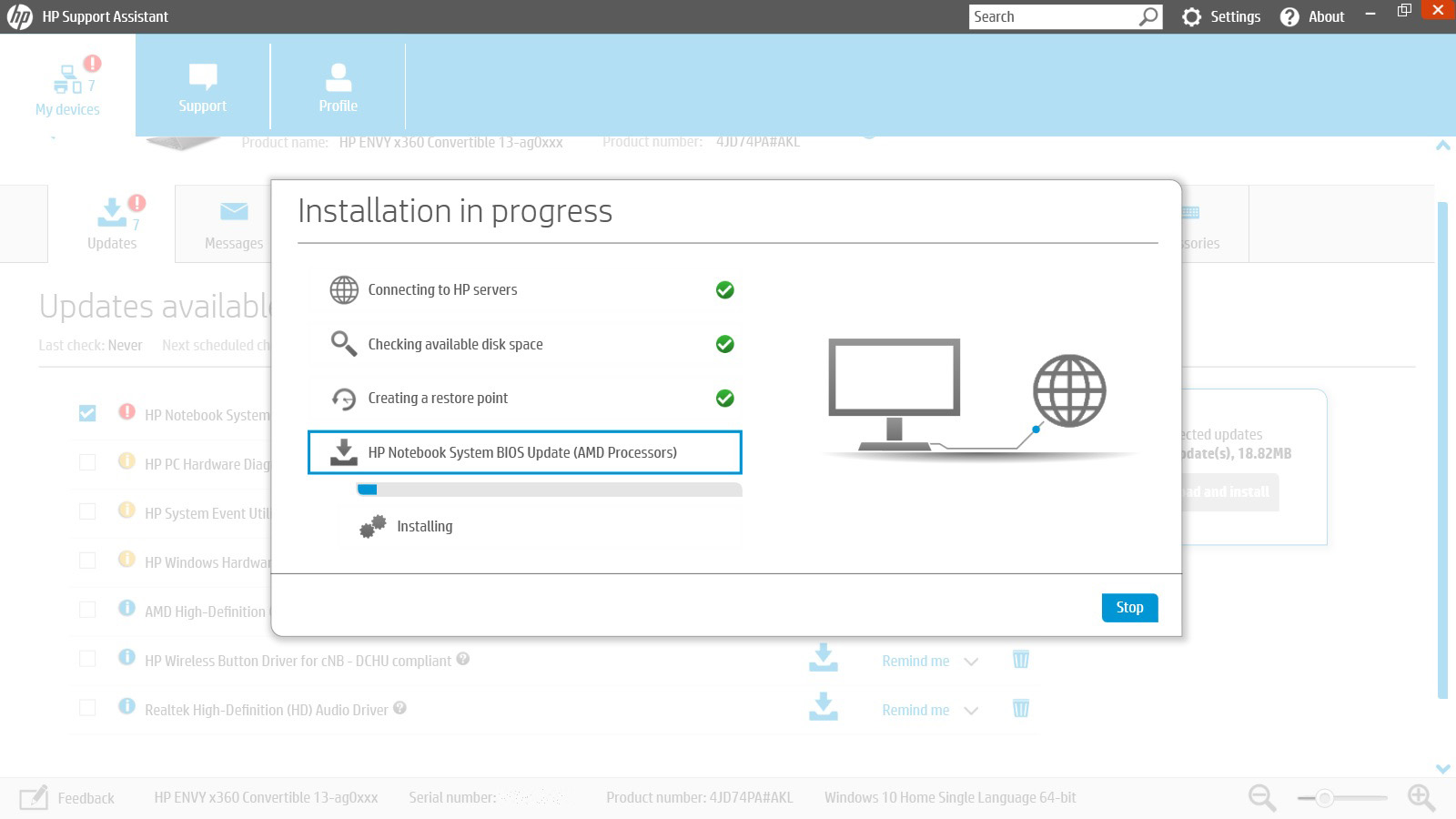The height and width of the screenshot is (819, 1456).
Task: Click the Settings gear icon
Action: 1191,16
